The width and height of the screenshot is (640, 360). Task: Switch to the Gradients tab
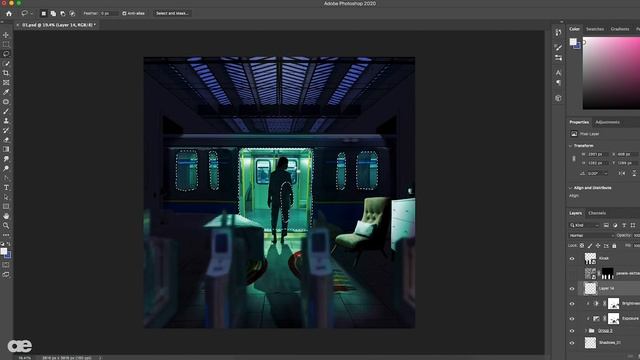620,29
